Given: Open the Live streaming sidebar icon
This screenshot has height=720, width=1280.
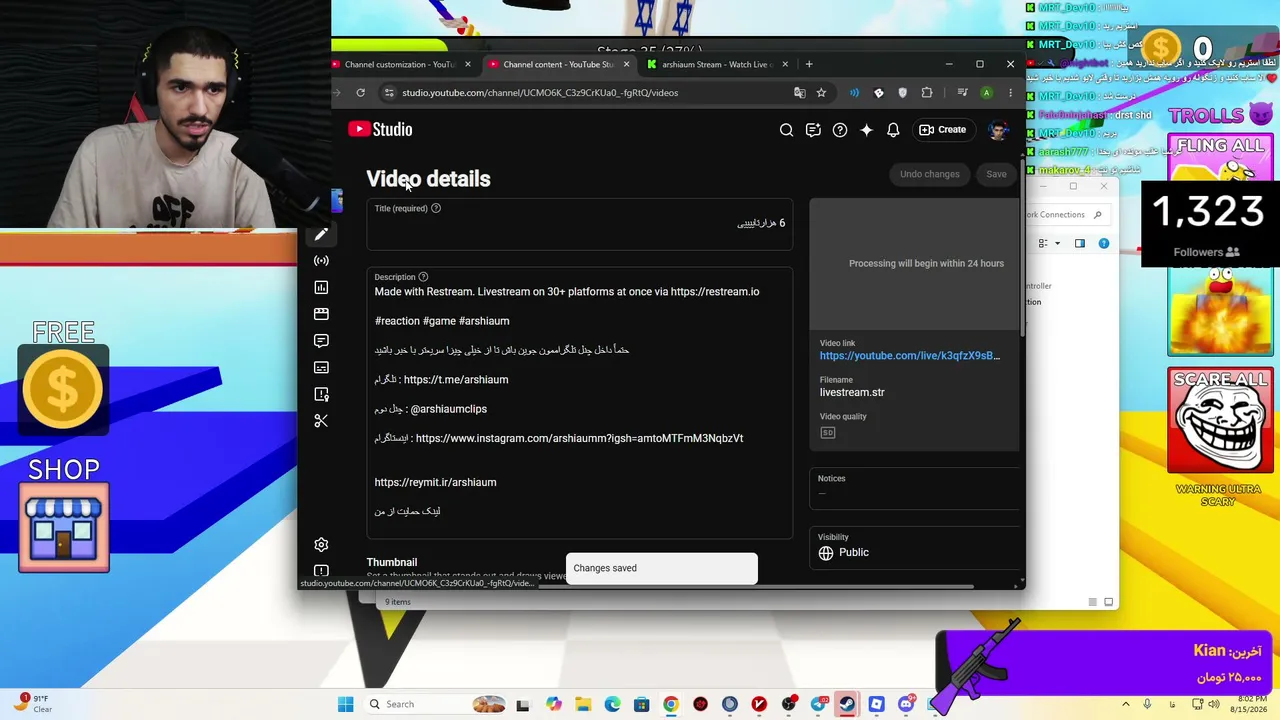Looking at the screenshot, I should pyautogui.click(x=321, y=260).
